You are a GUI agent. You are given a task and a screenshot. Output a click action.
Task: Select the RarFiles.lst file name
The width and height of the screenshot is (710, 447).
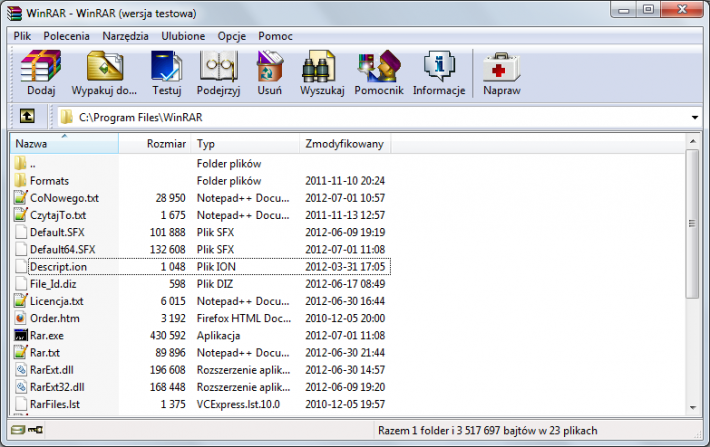(55, 404)
